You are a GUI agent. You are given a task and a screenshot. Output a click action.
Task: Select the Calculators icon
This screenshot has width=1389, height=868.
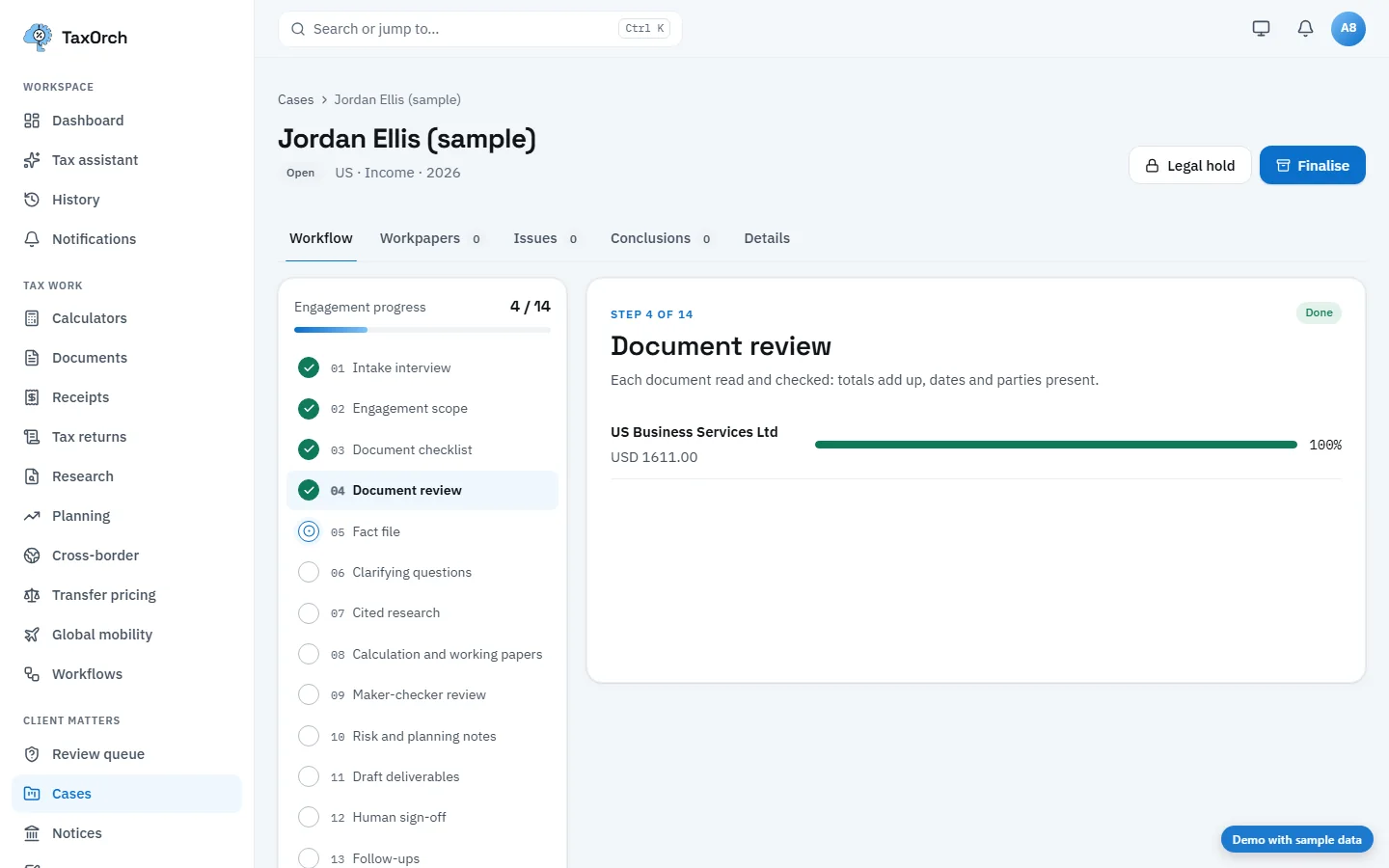tap(32, 318)
